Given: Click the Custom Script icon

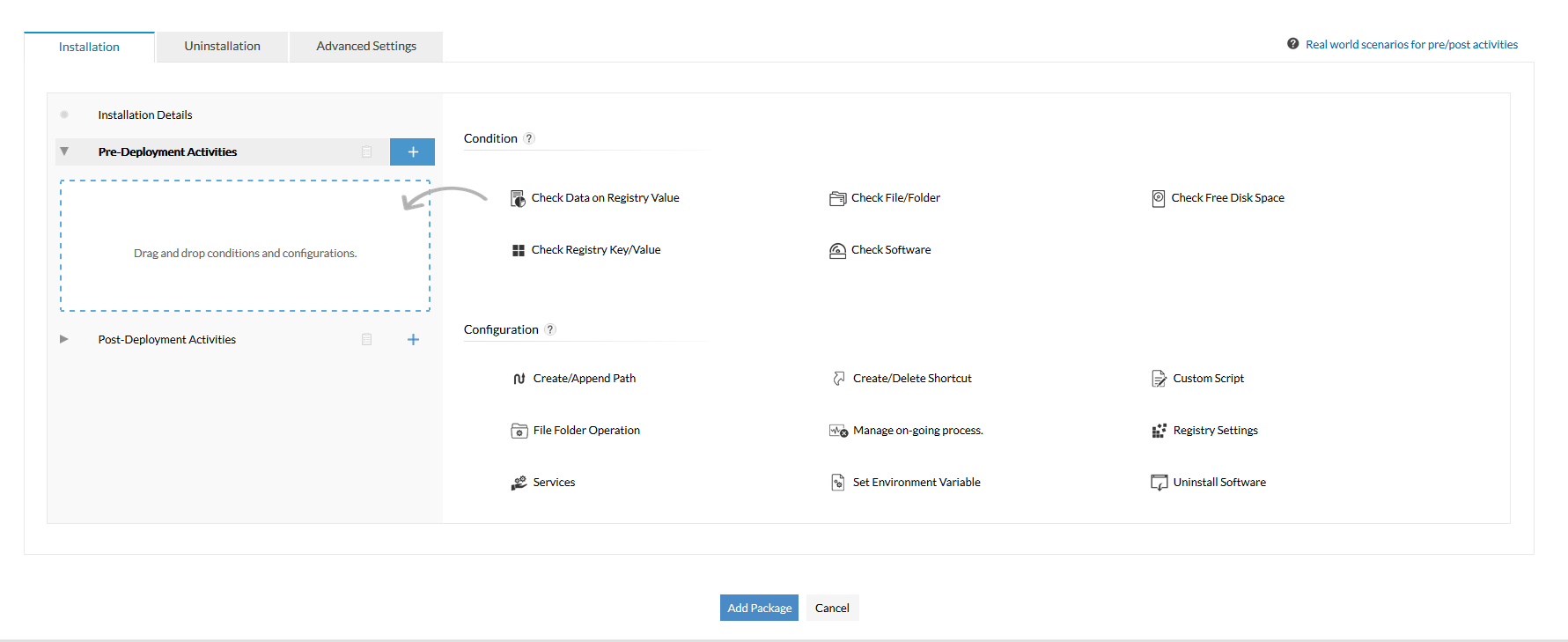Looking at the screenshot, I should (x=1159, y=379).
